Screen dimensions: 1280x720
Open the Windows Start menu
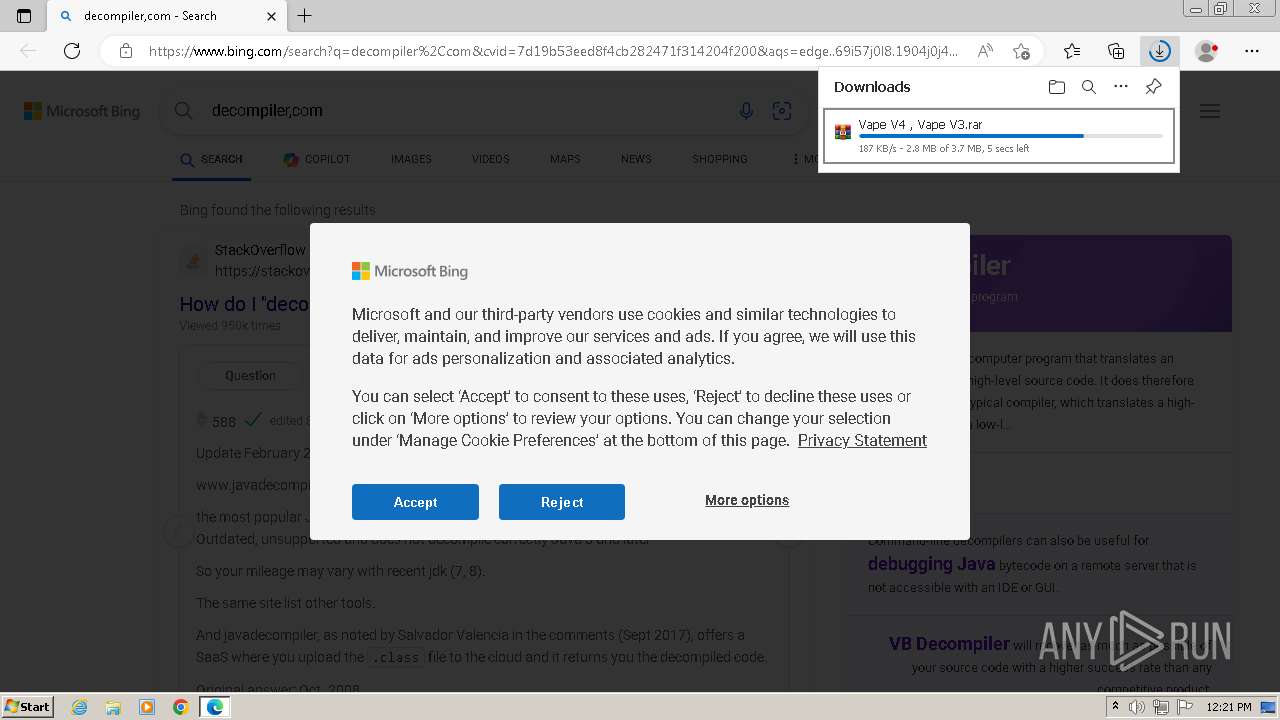pos(28,706)
